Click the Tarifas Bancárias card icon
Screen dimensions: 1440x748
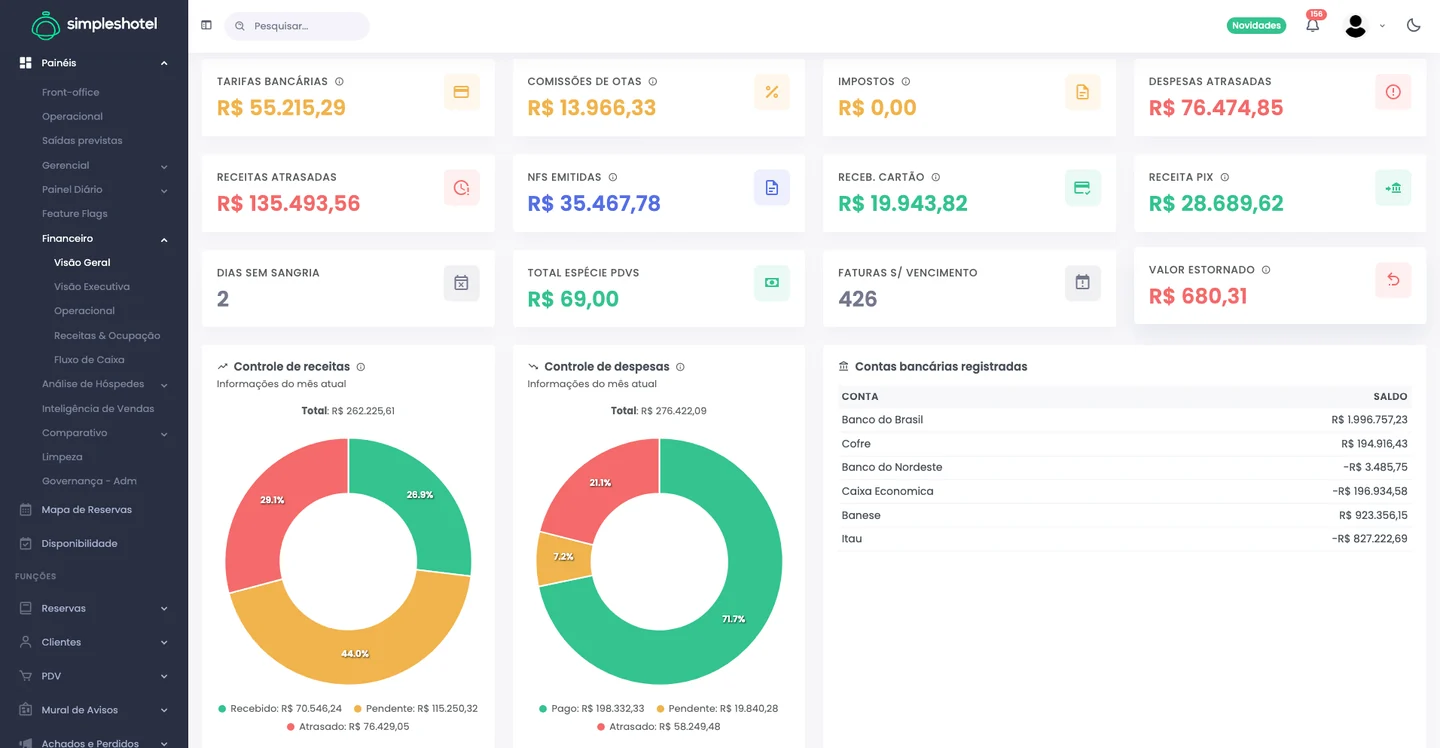(x=461, y=92)
